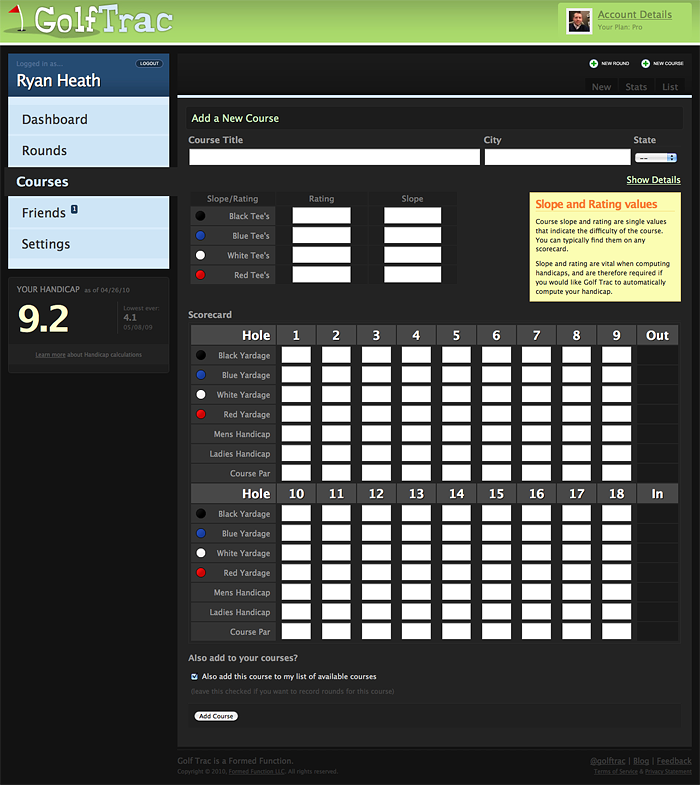Click the Blue Tee's color dot

[x=200, y=235]
